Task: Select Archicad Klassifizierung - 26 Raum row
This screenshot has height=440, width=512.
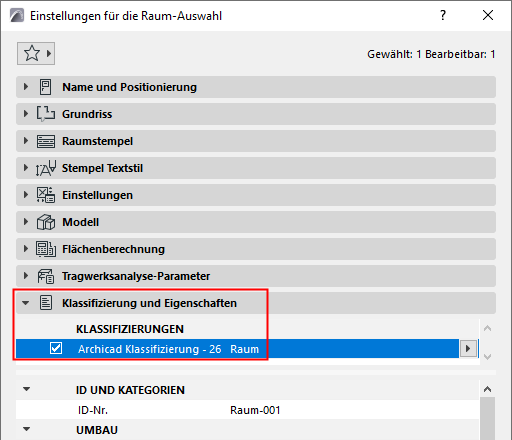Action: pyautogui.click(x=237, y=349)
